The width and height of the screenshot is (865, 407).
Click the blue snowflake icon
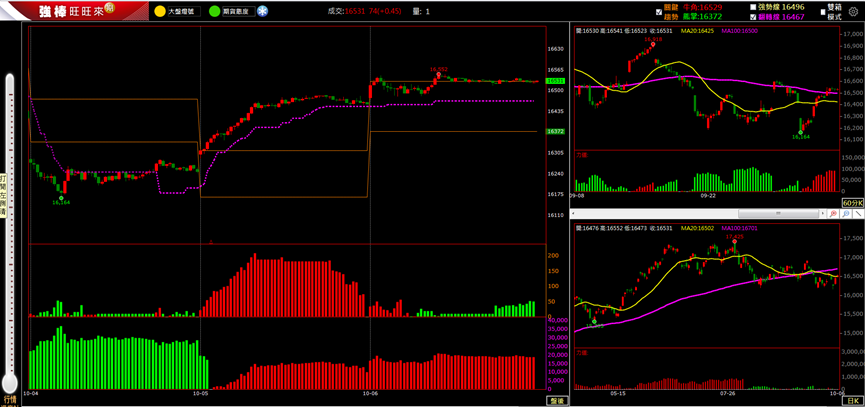click(x=262, y=11)
